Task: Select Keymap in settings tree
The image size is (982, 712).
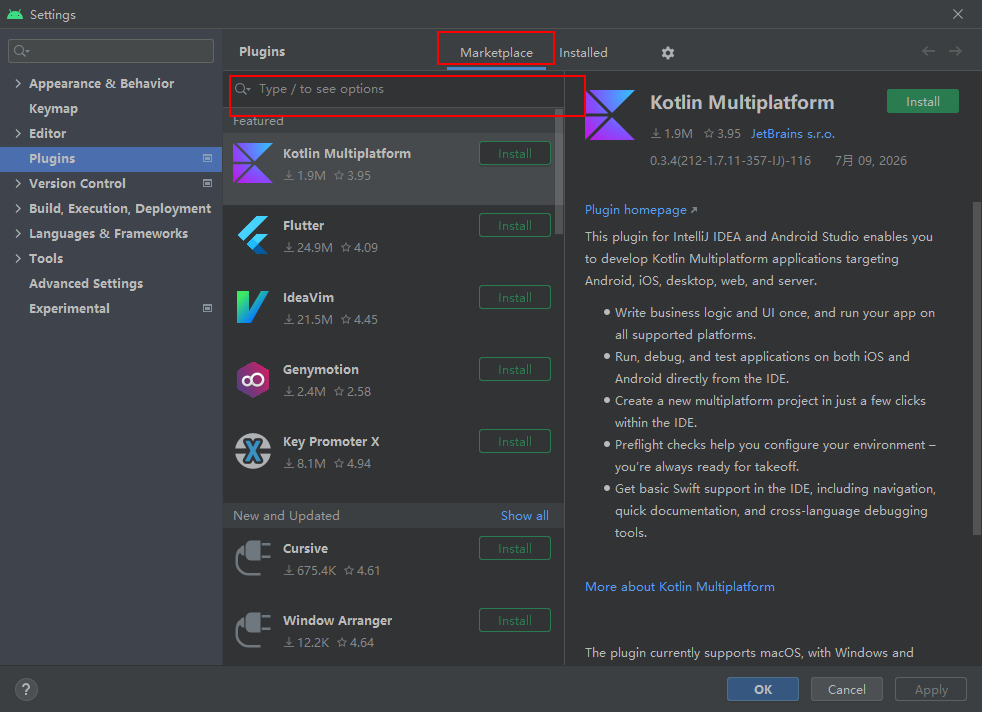Action: (x=53, y=108)
